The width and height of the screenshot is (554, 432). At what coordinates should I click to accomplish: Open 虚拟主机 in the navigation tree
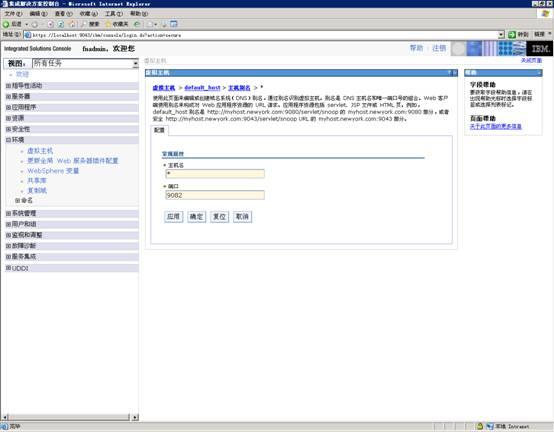[x=40, y=151]
